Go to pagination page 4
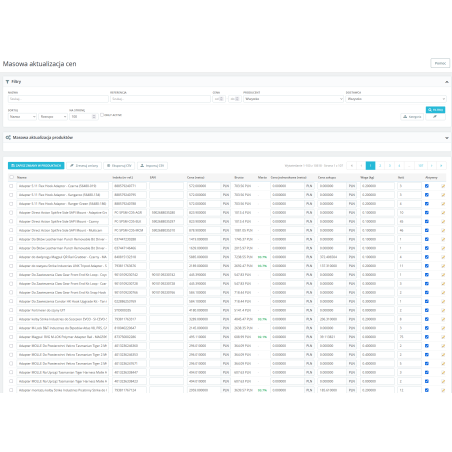452x452 pixels. pyautogui.click(x=399, y=166)
